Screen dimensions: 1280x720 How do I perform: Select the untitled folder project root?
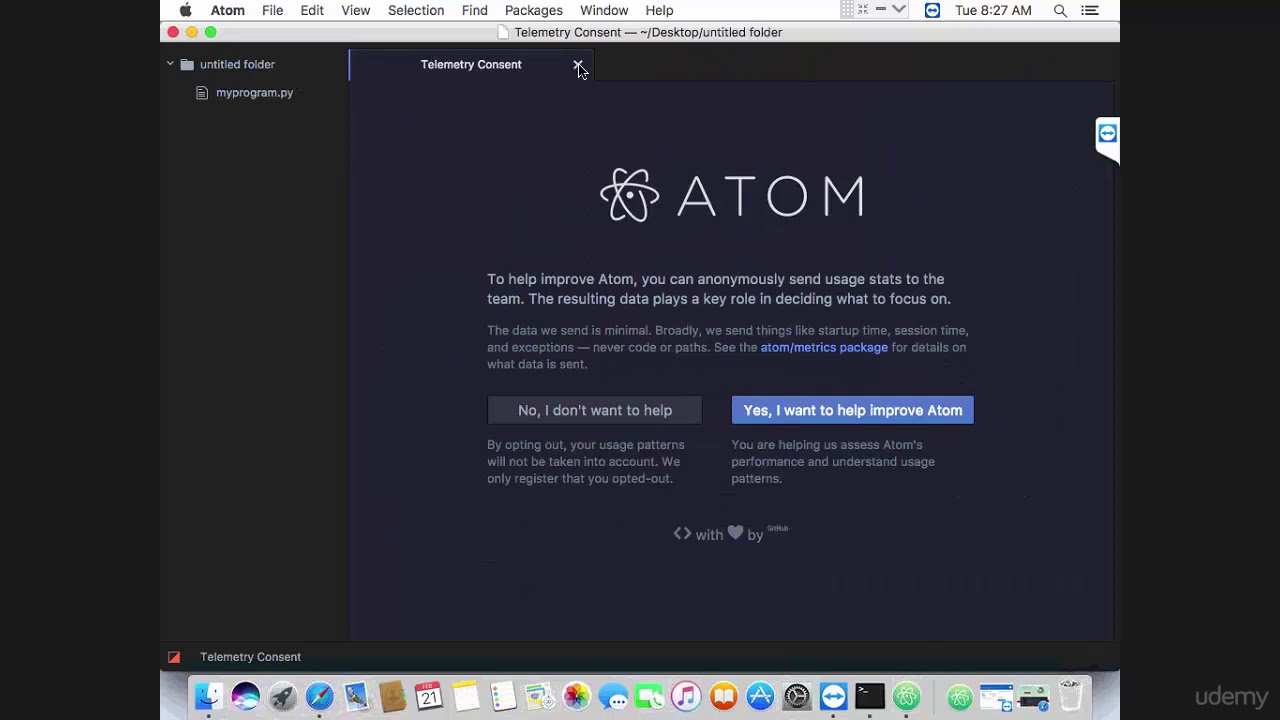coord(237,64)
